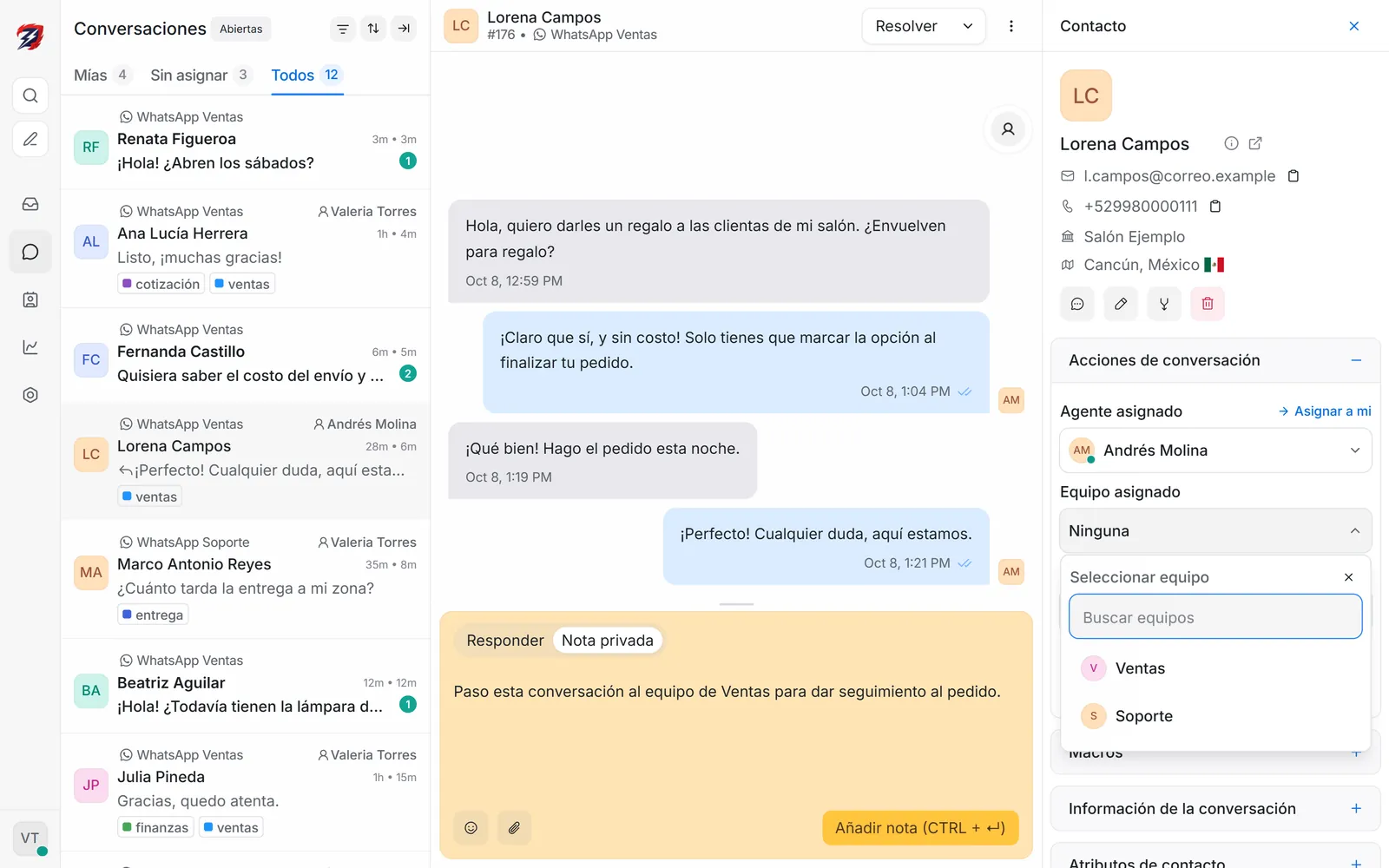1389x868 pixels.
Task: Open the reports chart icon in sidebar
Action: point(30,347)
